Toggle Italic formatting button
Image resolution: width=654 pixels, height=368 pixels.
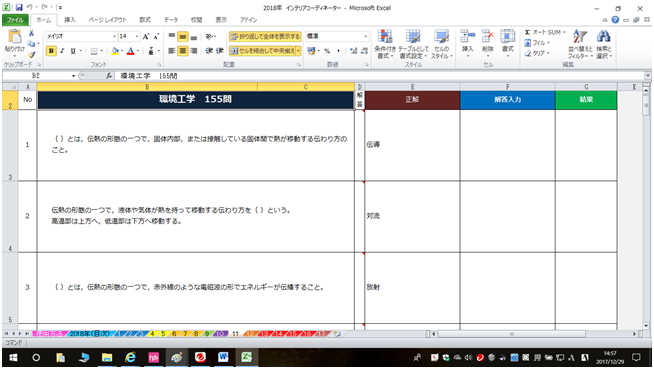point(62,51)
